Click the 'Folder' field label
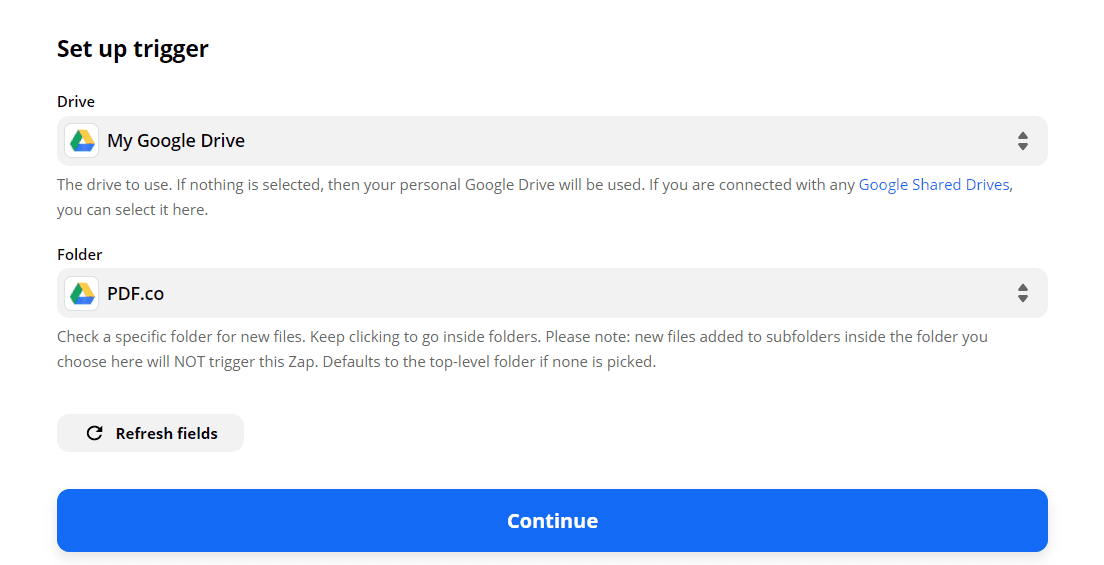1104x565 pixels. pyautogui.click(x=80, y=254)
